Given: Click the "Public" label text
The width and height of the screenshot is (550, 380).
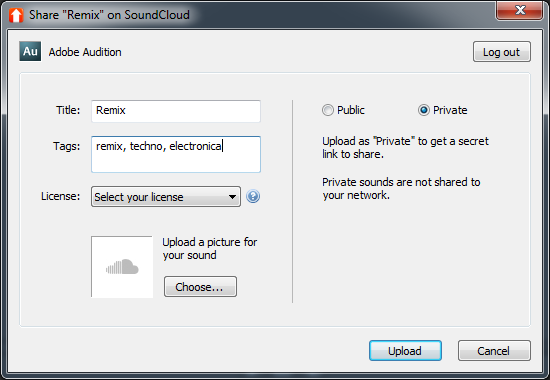Looking at the screenshot, I should click(x=351, y=110).
